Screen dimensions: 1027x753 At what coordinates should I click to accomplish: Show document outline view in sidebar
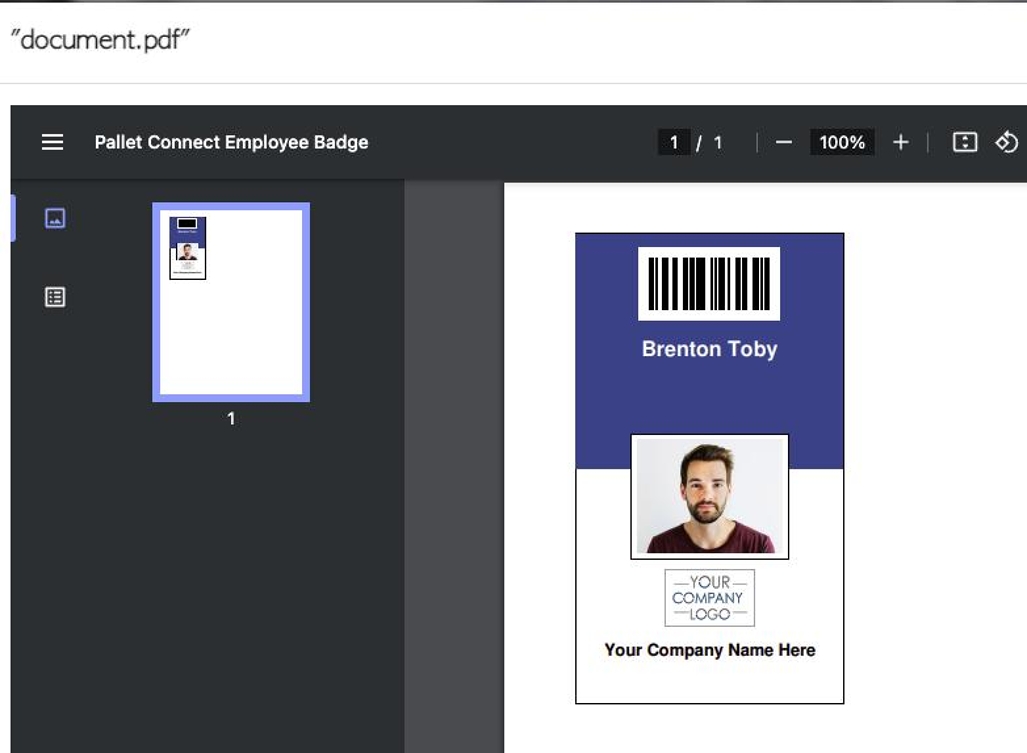coord(55,297)
